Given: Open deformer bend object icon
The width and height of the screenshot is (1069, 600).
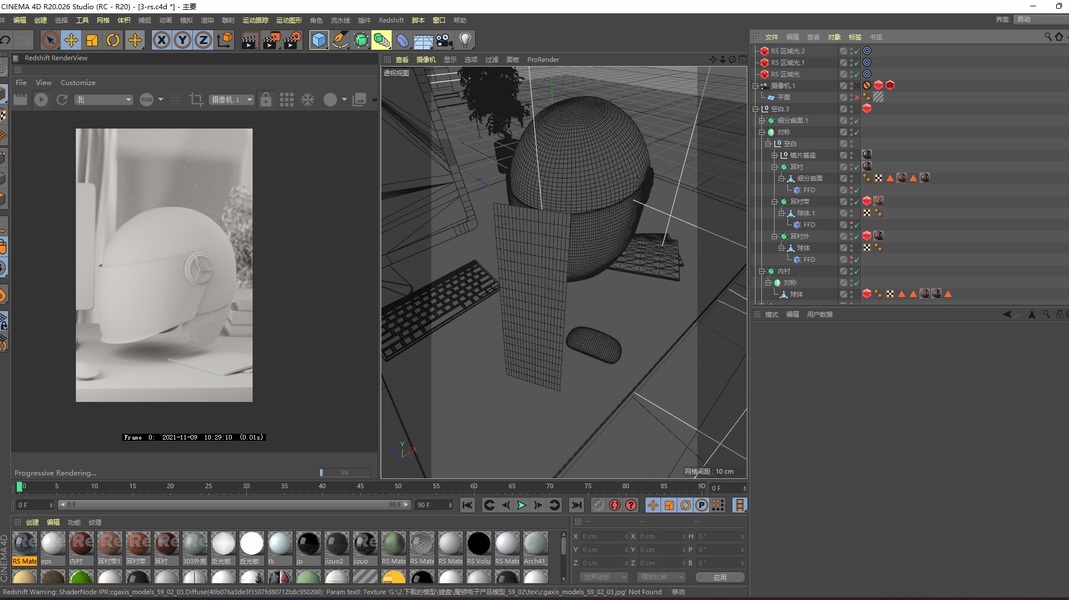Looking at the screenshot, I should tap(403, 40).
